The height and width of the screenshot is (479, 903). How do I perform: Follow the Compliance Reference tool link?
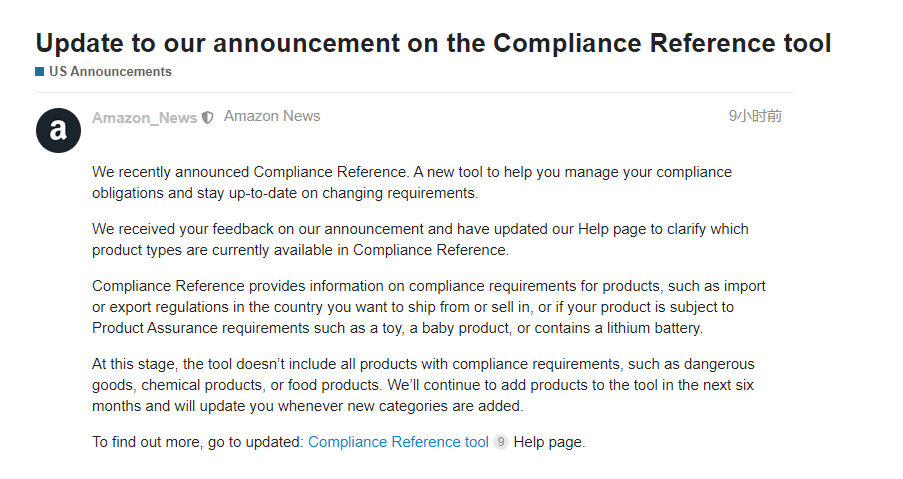[x=399, y=442]
